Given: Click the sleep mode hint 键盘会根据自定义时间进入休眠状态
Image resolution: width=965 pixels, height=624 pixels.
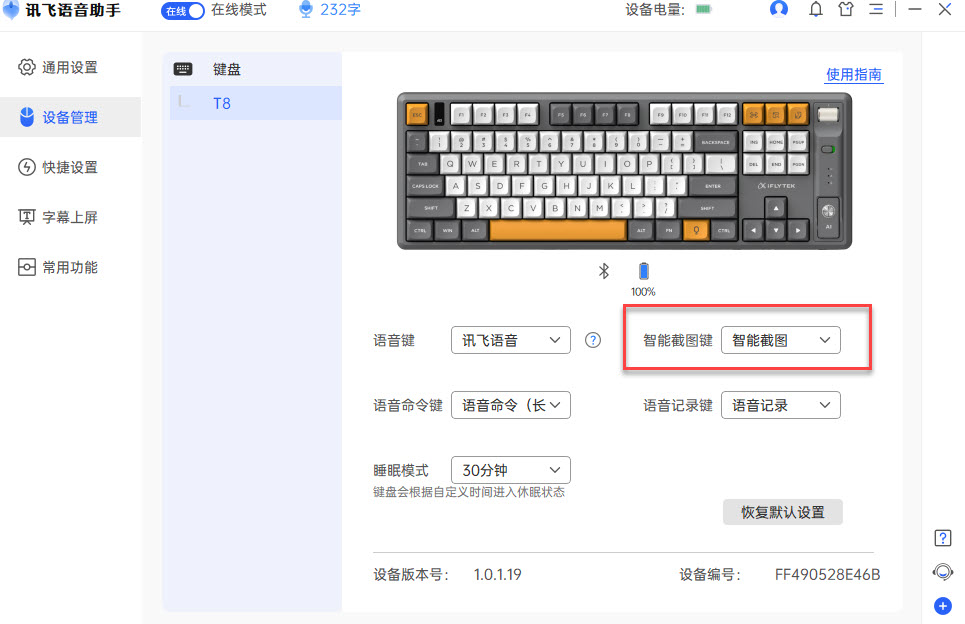Looking at the screenshot, I should [469, 492].
